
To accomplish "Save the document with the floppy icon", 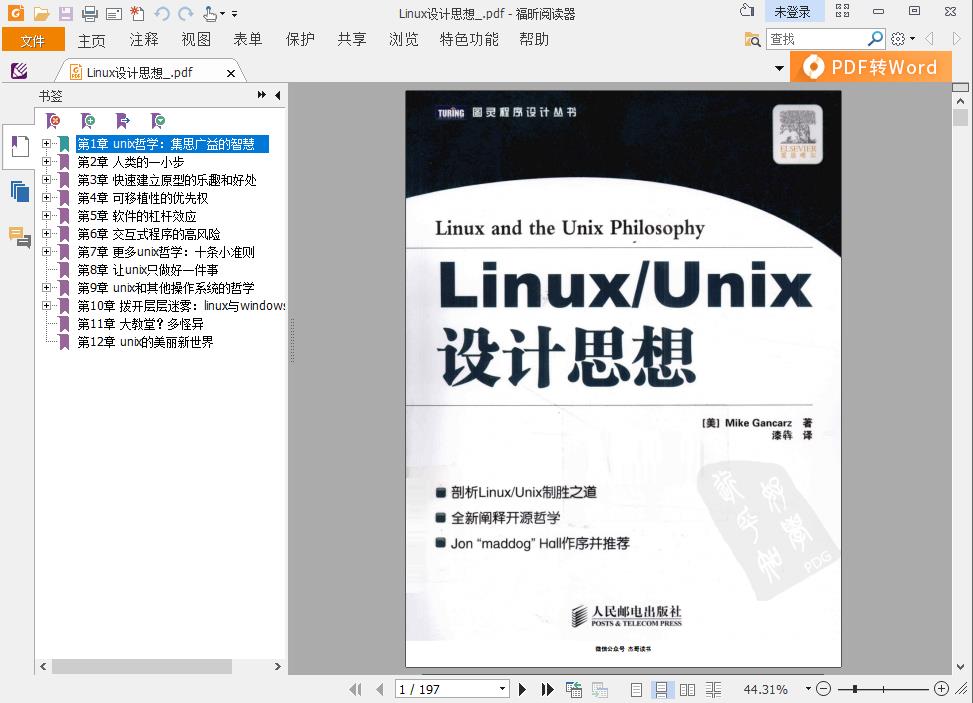I will 65,13.
